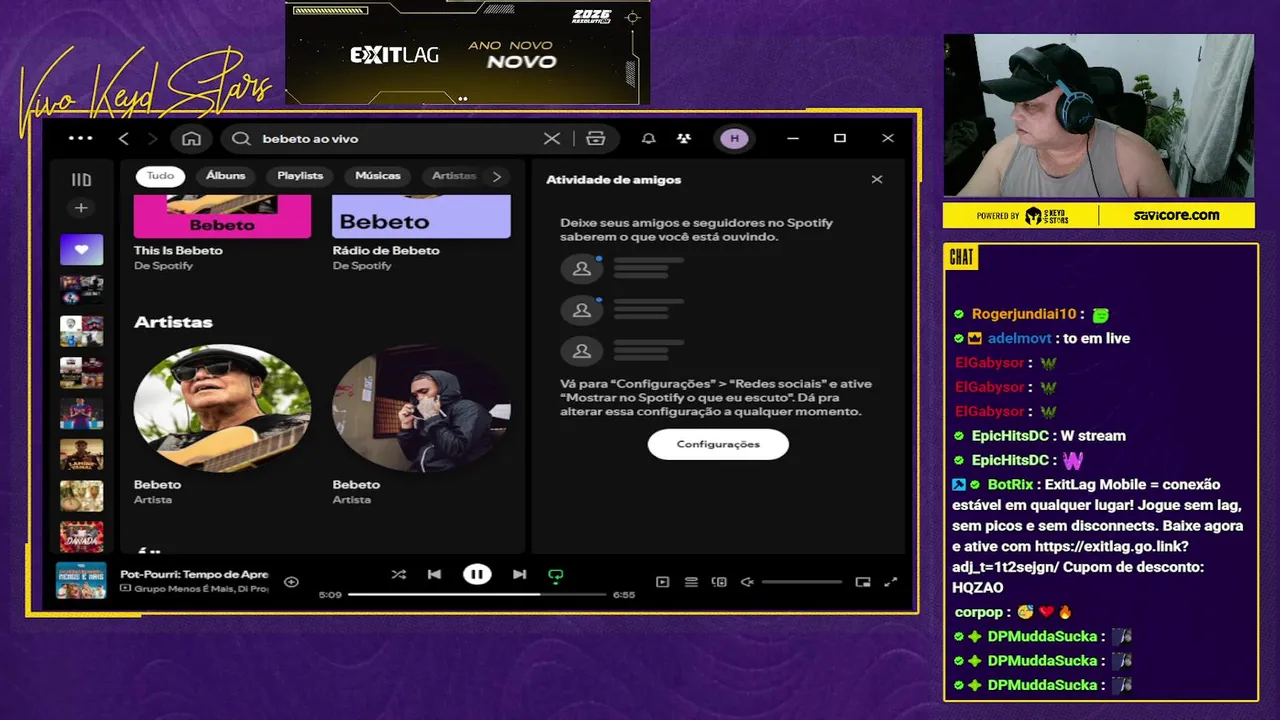Viewport: 1280px width, 720px height.
Task: Mute or unmute the volume icon
Action: (746, 582)
